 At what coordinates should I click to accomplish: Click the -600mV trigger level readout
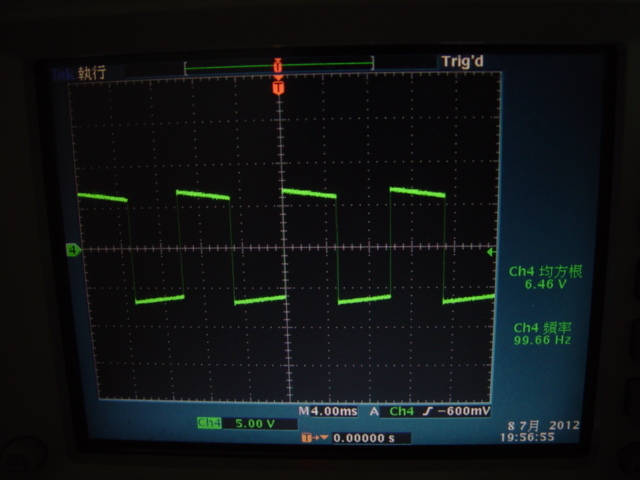[464, 411]
